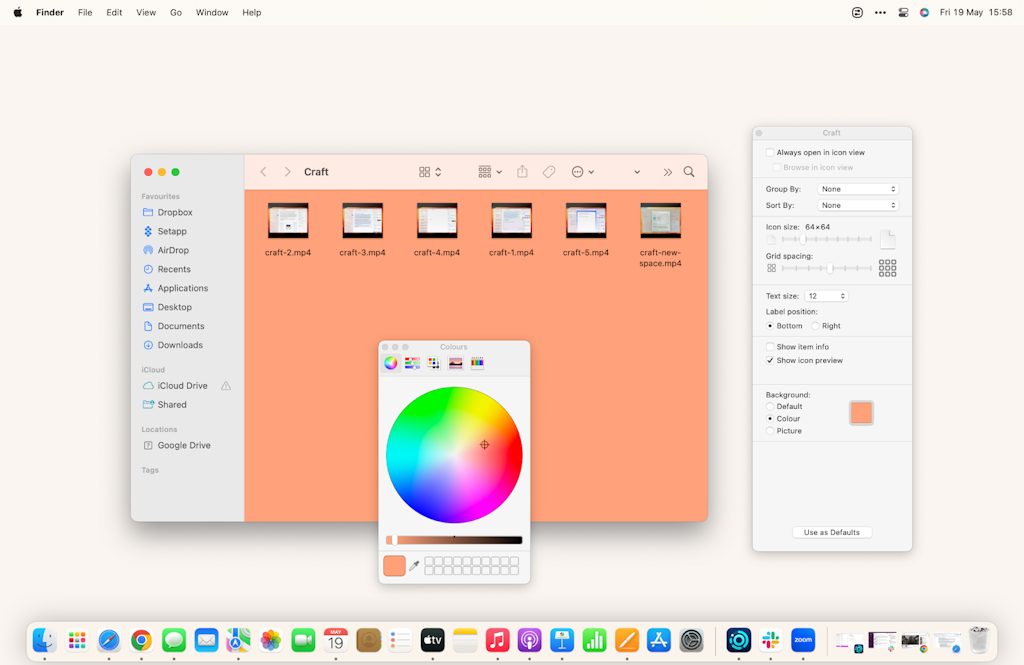Open Finder search with the magnifier icon
Screen dimensions: 1024x665
tap(688, 171)
